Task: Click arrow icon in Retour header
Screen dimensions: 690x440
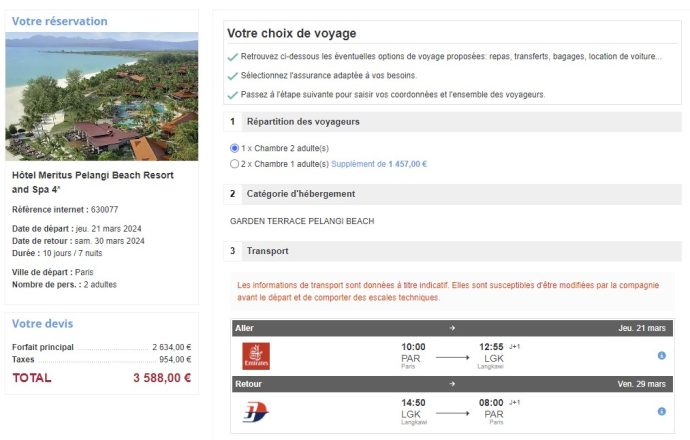Action: coord(452,384)
